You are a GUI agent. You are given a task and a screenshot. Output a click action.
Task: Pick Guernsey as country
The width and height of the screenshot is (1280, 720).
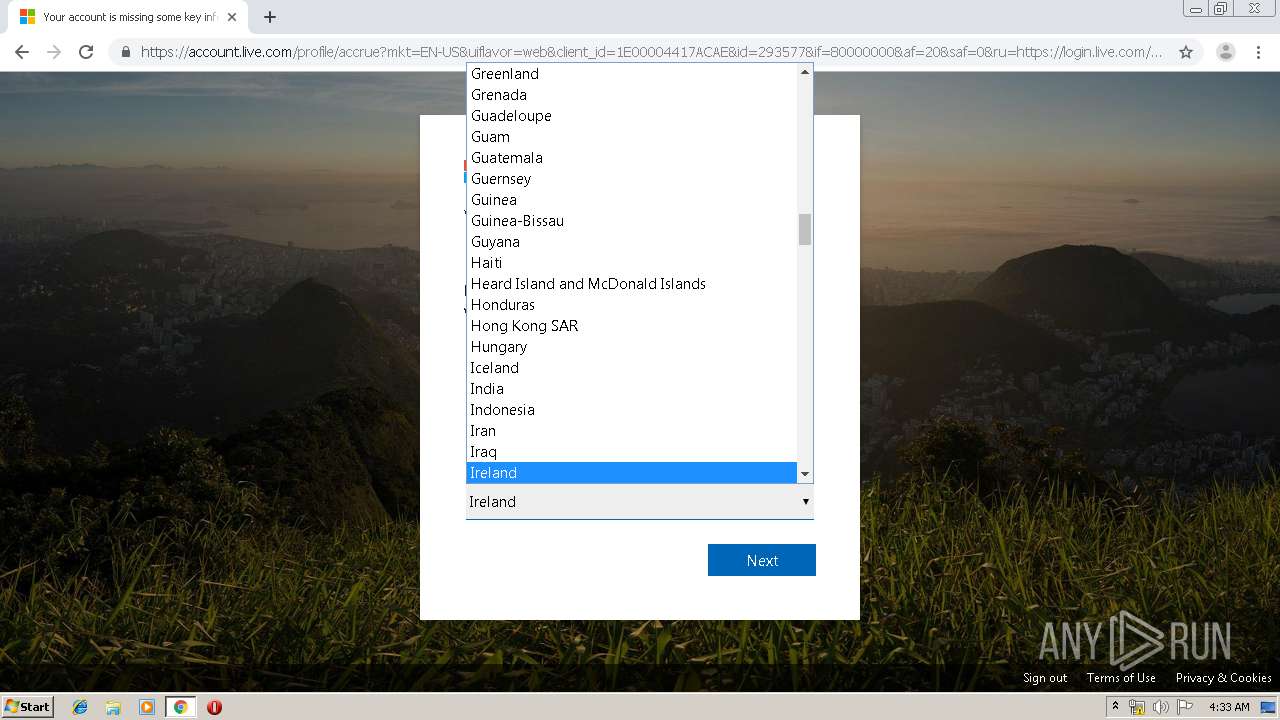pos(632,179)
